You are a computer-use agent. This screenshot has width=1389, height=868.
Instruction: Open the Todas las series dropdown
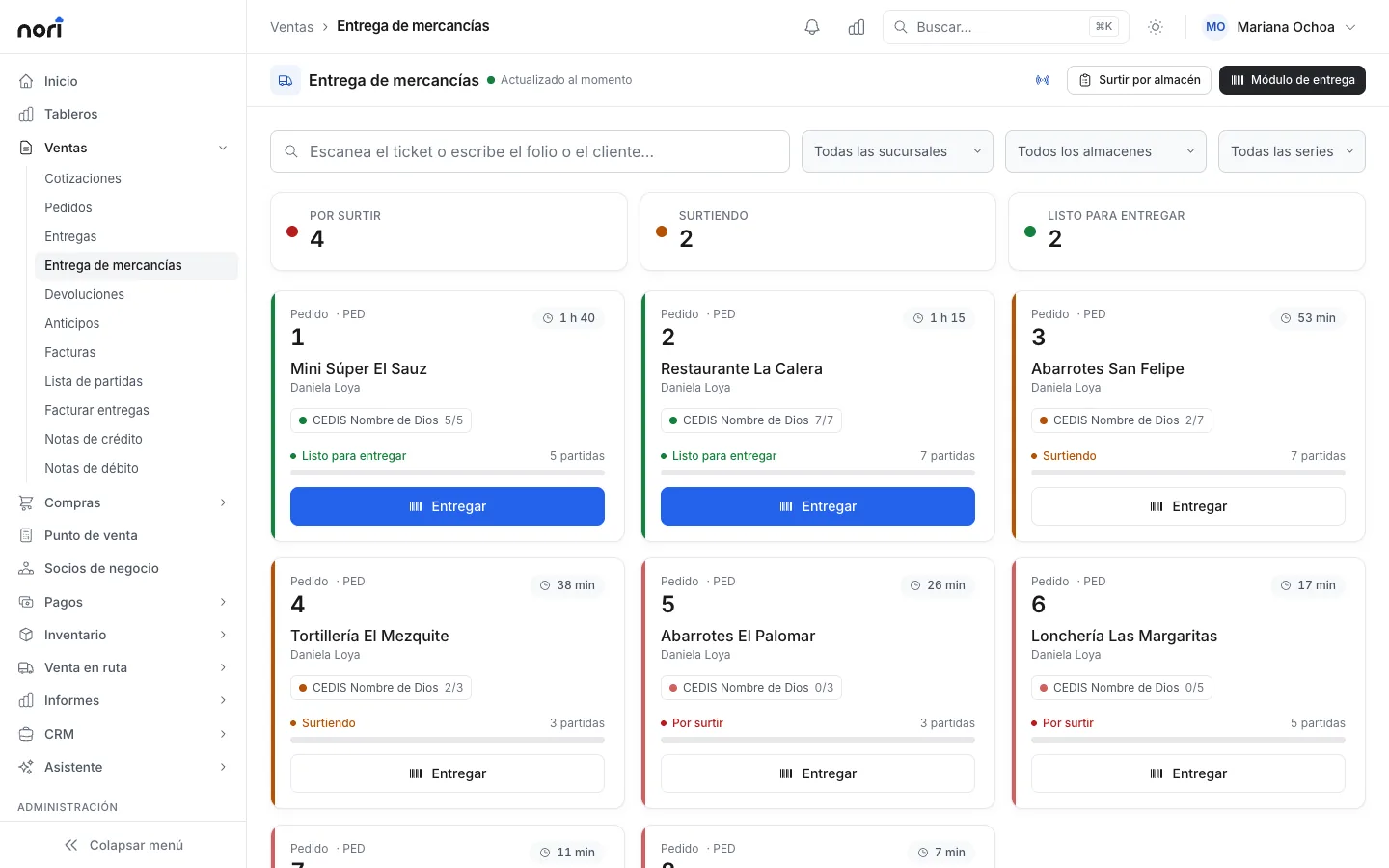[1292, 151]
